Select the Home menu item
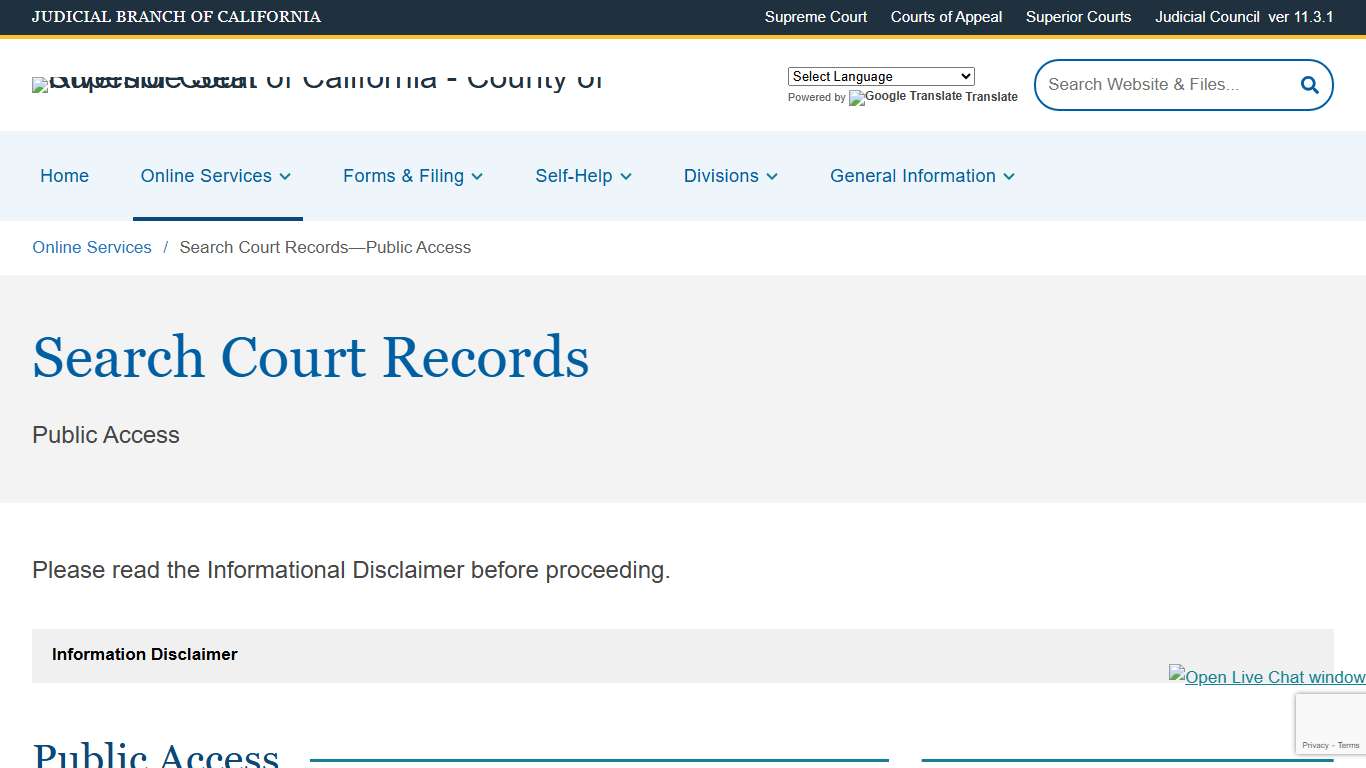The height and width of the screenshot is (768, 1366). [x=64, y=176]
